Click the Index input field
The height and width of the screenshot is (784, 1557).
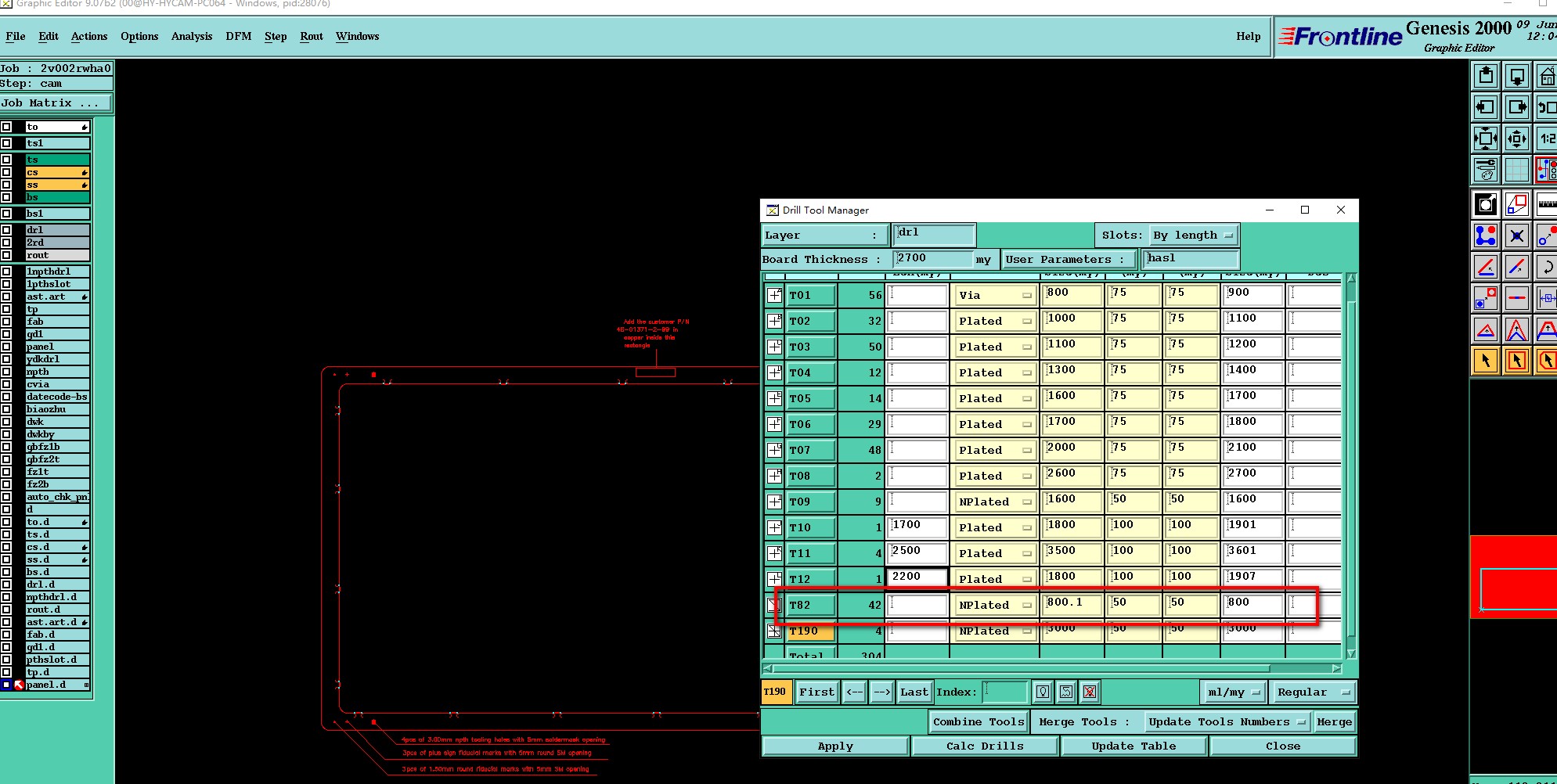click(x=1004, y=692)
